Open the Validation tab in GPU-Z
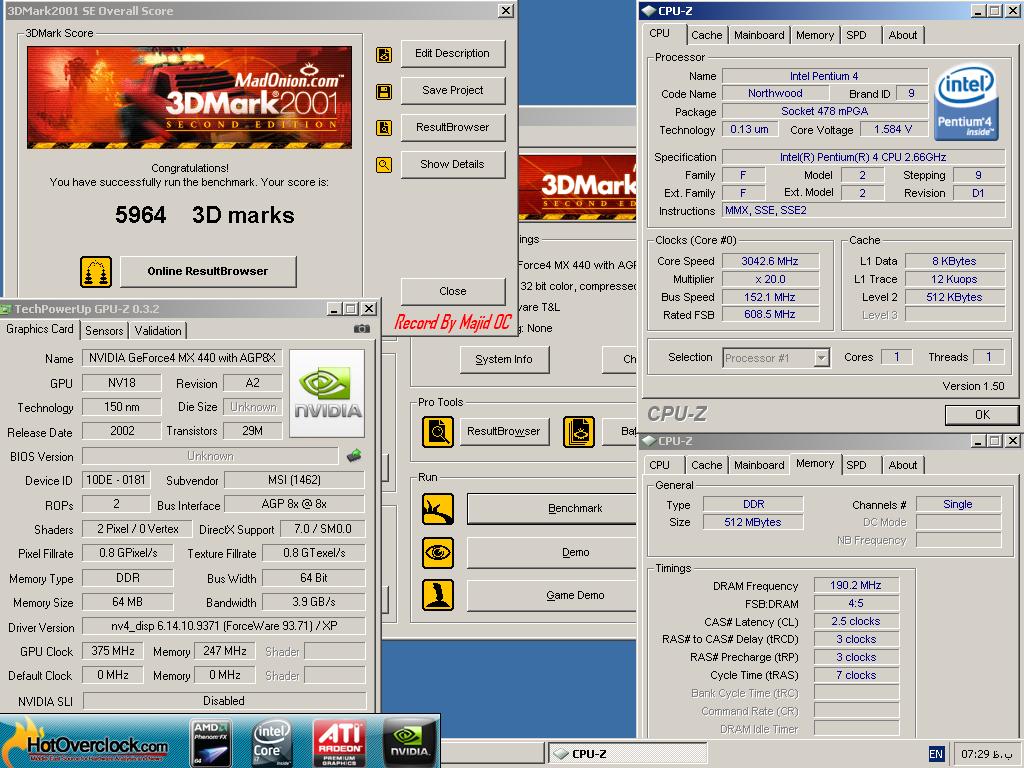Screen dimensions: 1024x768 tap(158, 330)
